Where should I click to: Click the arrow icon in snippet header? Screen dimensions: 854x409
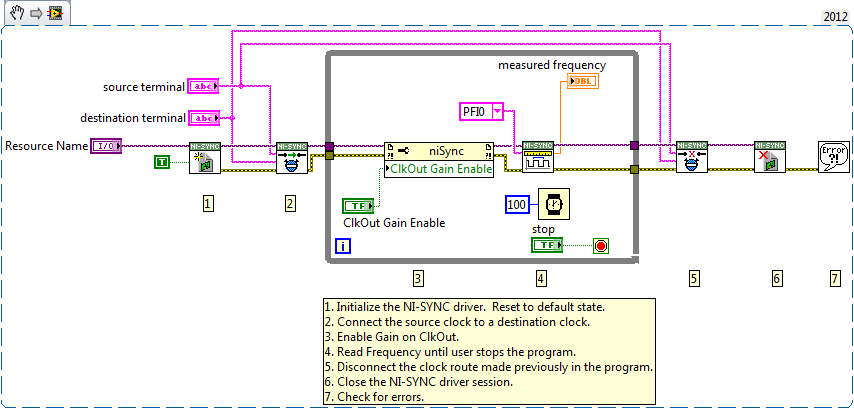click(36, 14)
